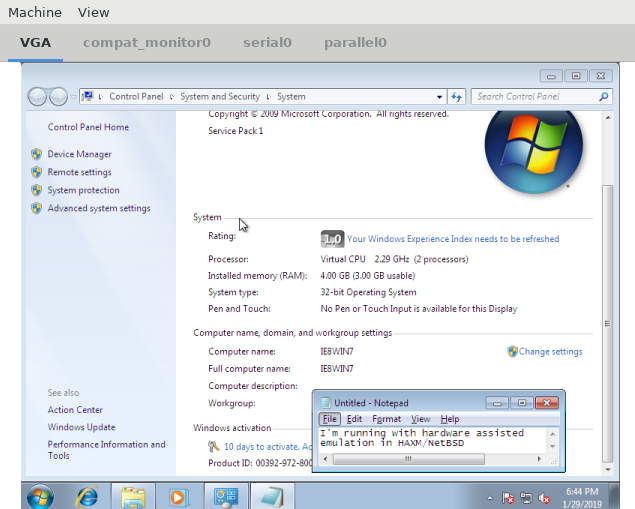The image size is (635, 509).
Task: Click Notepad horizontal scroll right arrow
Action: pos(539,459)
